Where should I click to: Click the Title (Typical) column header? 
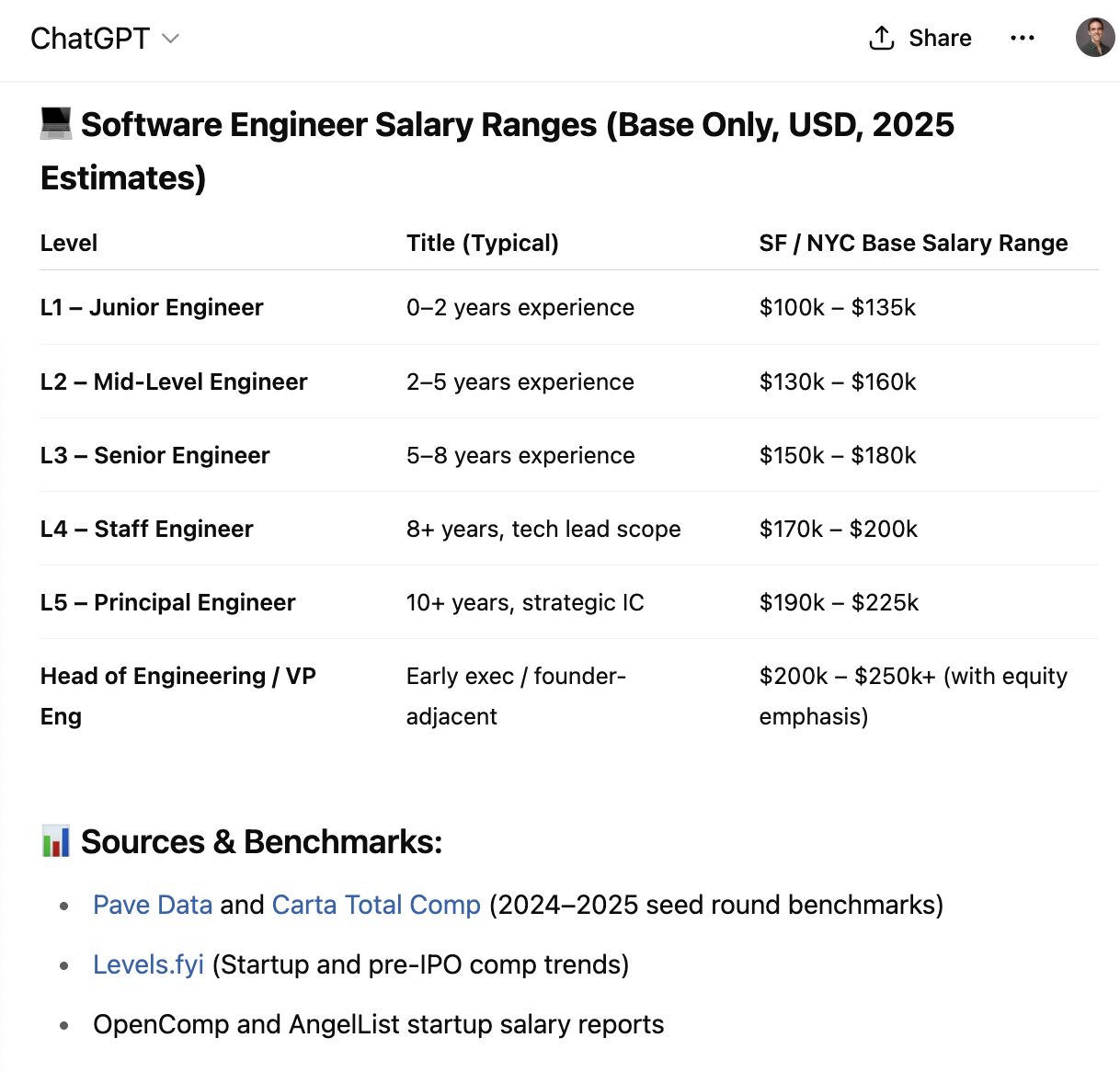click(x=482, y=243)
